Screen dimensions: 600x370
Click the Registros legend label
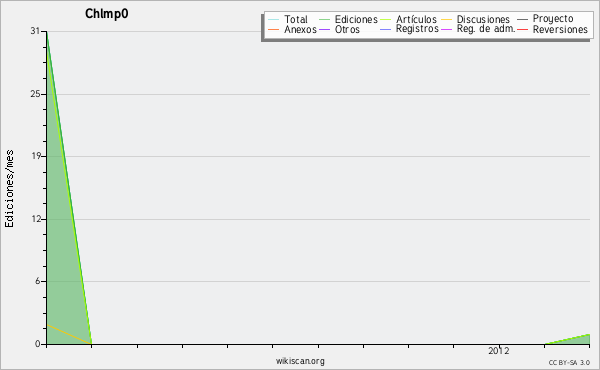coord(417,29)
